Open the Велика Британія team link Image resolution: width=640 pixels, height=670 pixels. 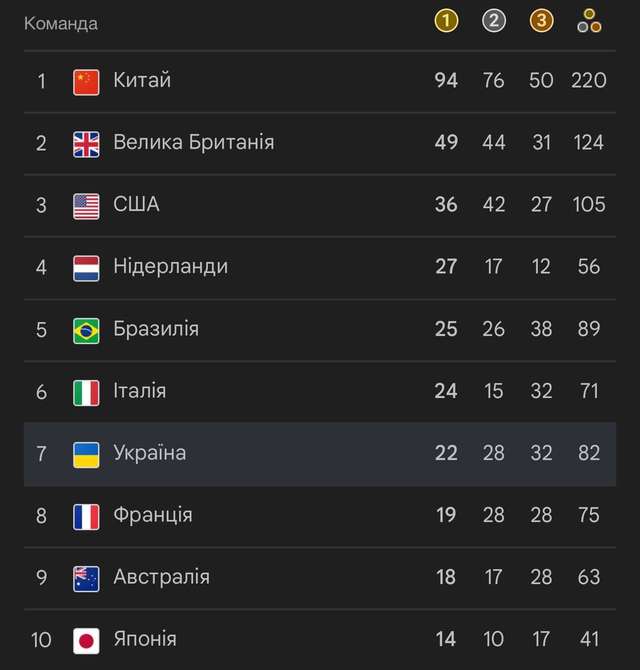pos(193,143)
